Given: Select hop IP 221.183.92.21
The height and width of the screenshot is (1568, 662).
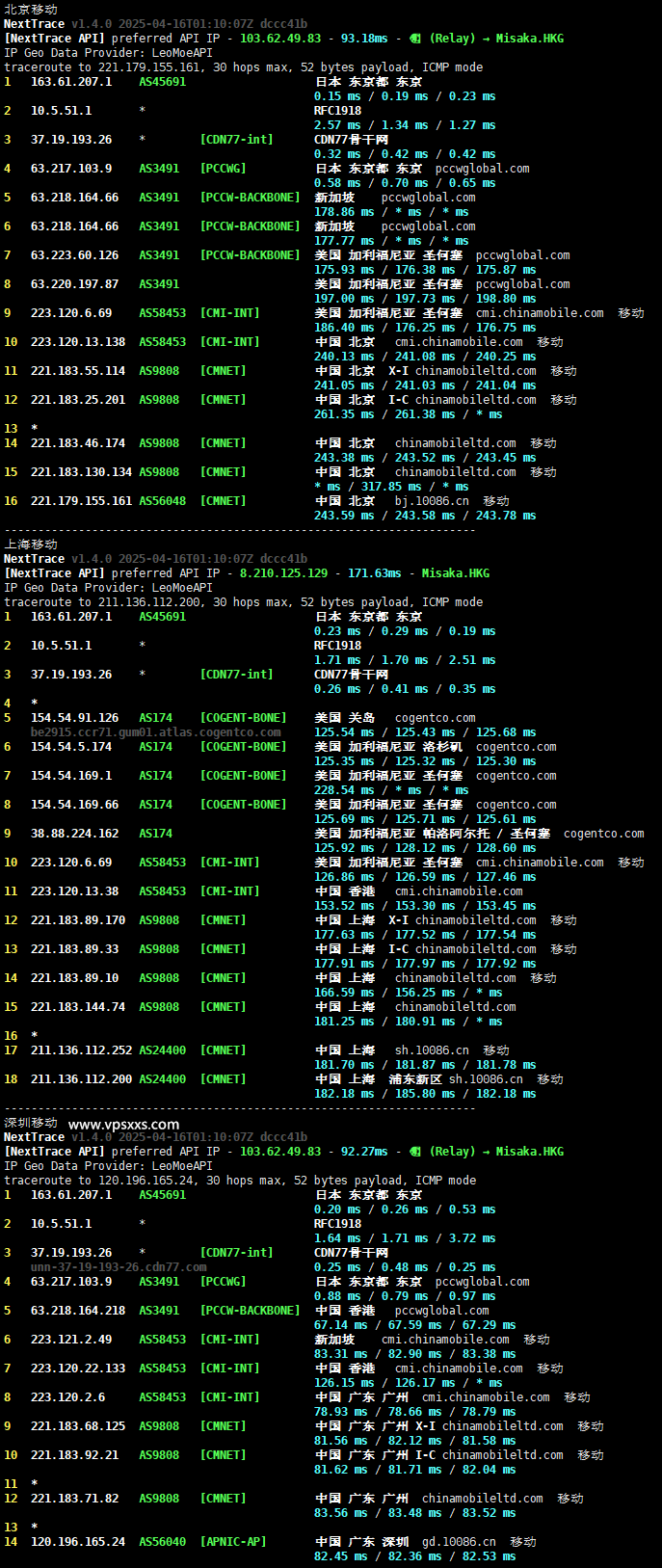Looking at the screenshot, I should (x=75, y=1455).
